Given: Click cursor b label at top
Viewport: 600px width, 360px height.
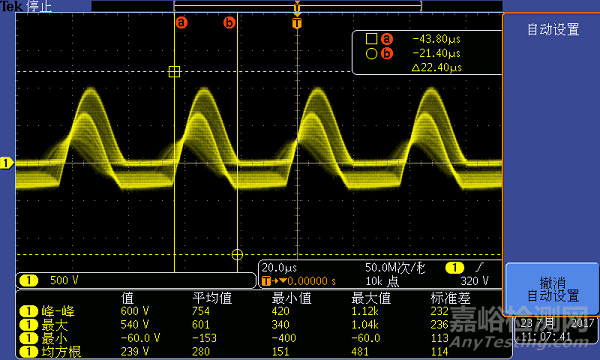Looking at the screenshot, I should coord(229,22).
